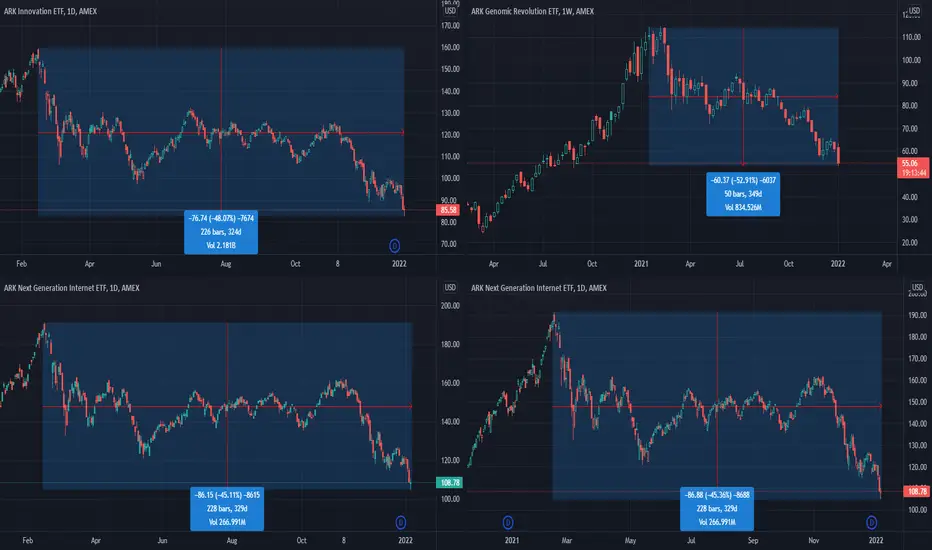Select the green 108.78 price label
The height and width of the screenshot is (550, 932).
449,483
